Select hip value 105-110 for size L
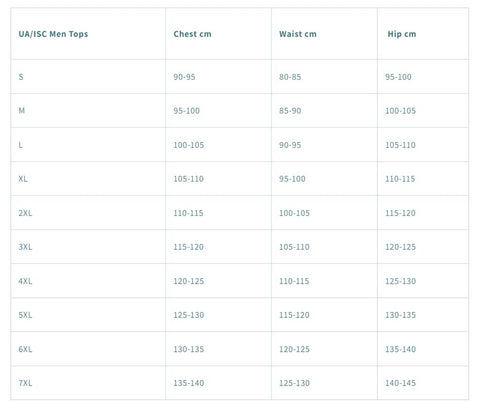The height and width of the screenshot is (409, 480). [x=400, y=145]
